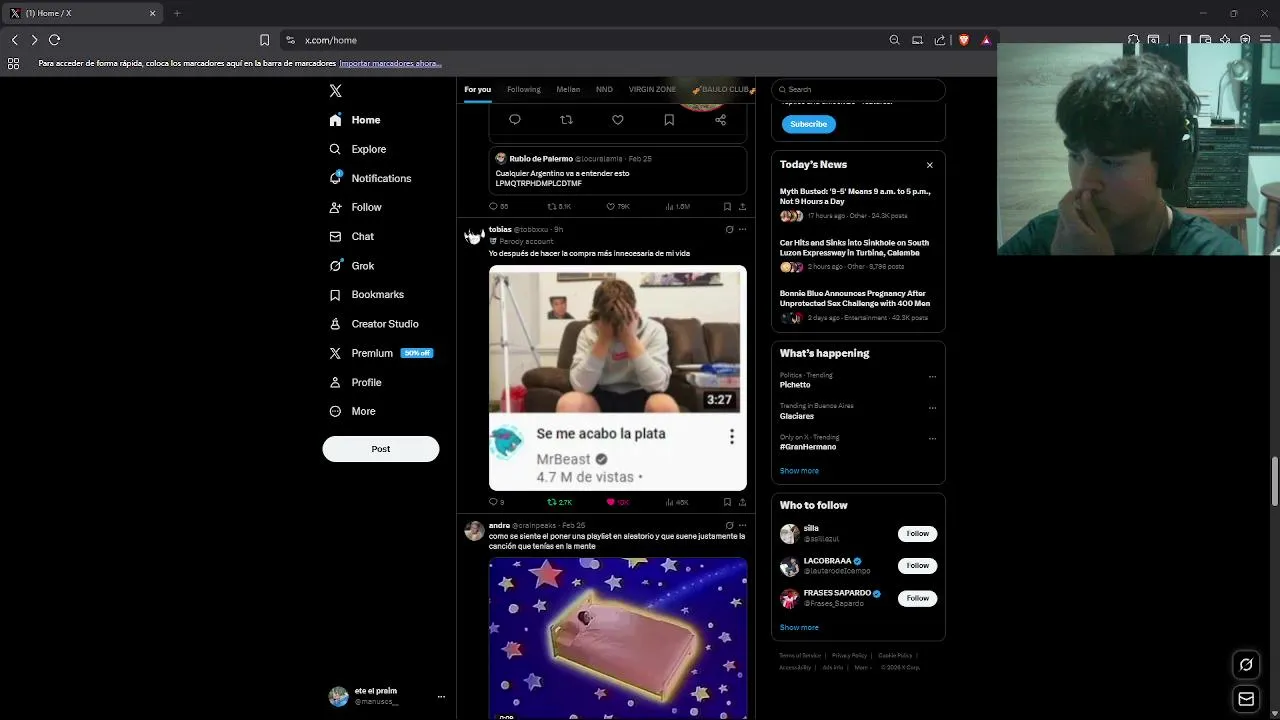Switch to the BAULO CLUB tab
The height and width of the screenshot is (720, 1280).
(723, 89)
